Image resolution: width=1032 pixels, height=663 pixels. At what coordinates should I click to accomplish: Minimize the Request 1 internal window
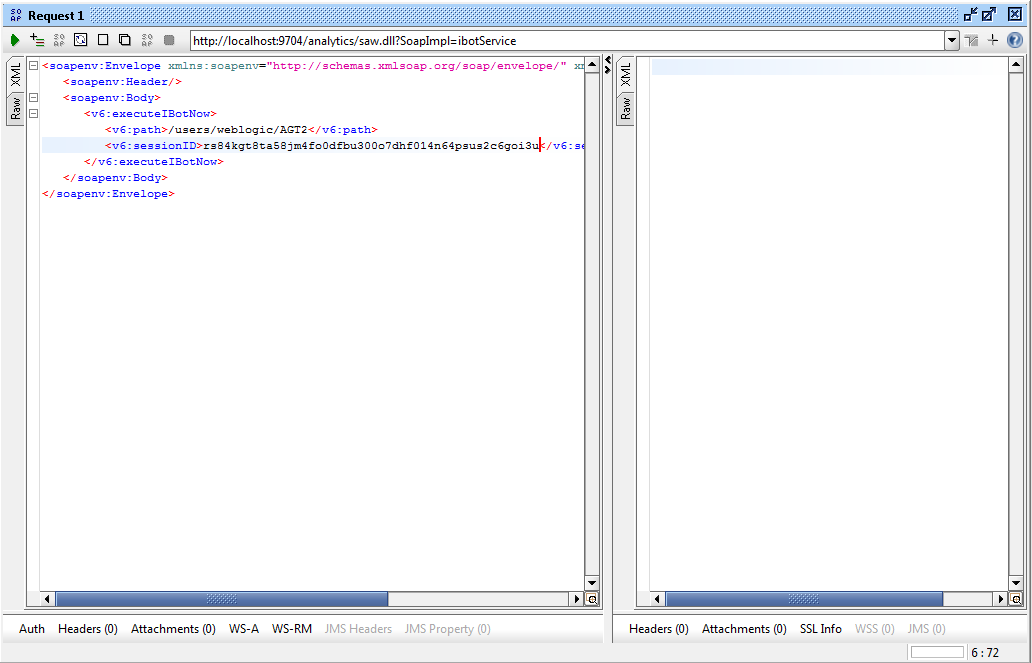[971, 14]
